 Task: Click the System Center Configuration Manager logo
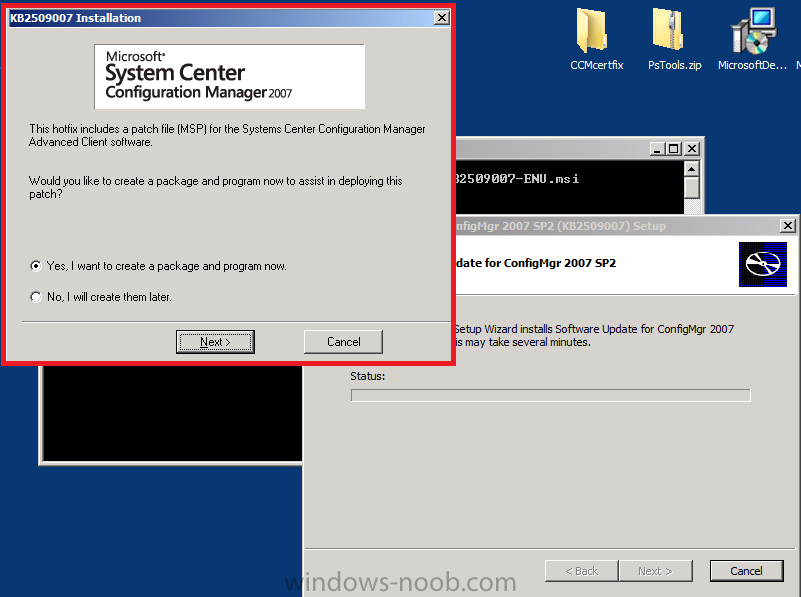pyautogui.click(x=229, y=76)
